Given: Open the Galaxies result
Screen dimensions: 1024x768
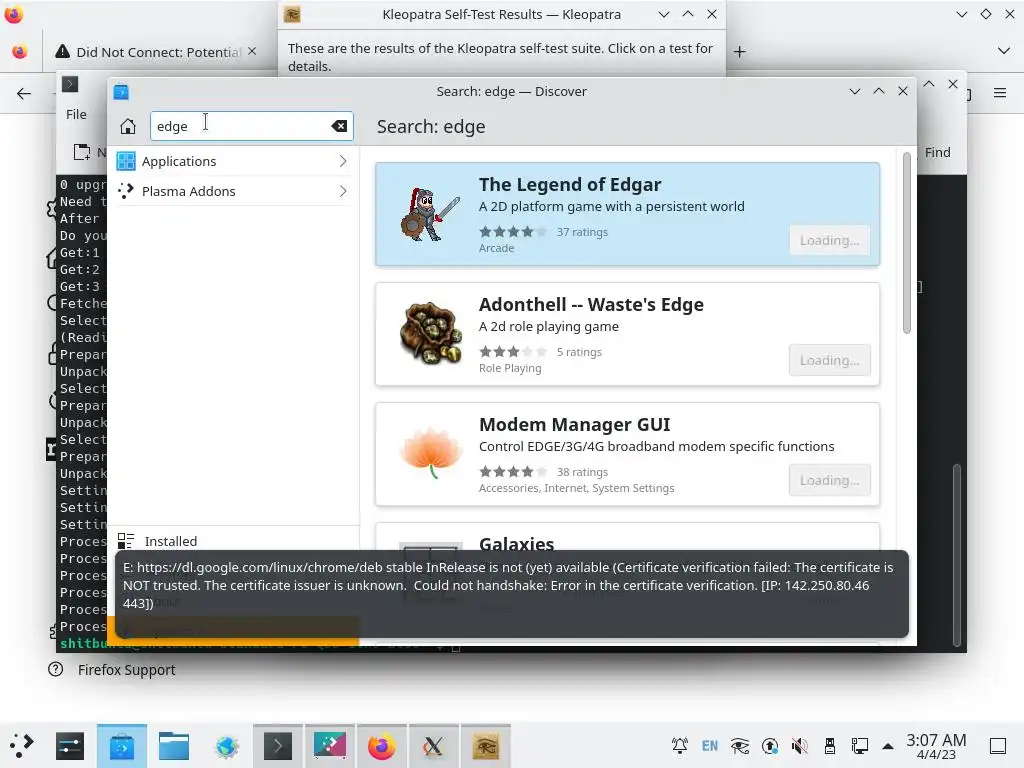Looking at the screenshot, I should point(627,538).
